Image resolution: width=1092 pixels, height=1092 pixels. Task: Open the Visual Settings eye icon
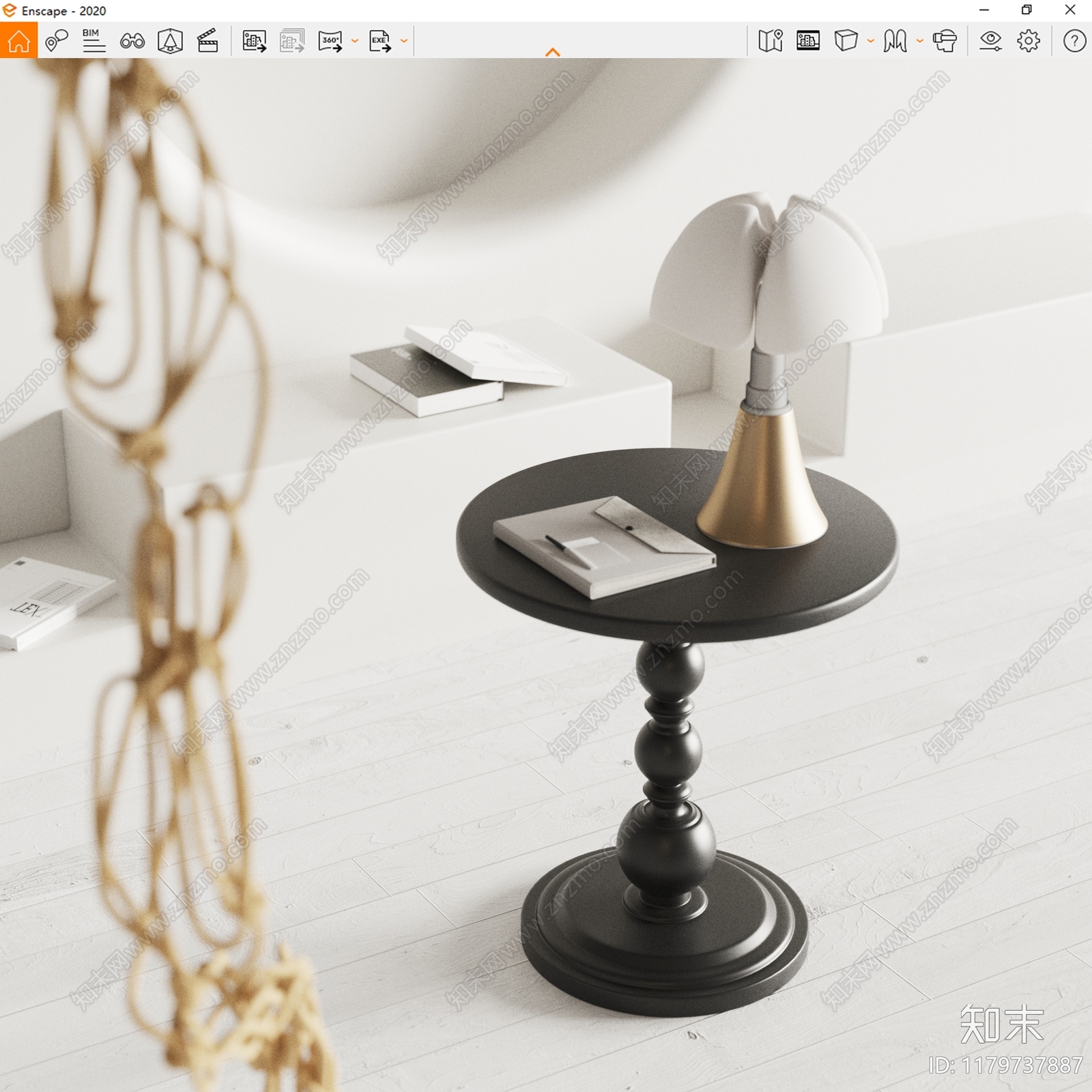990,41
